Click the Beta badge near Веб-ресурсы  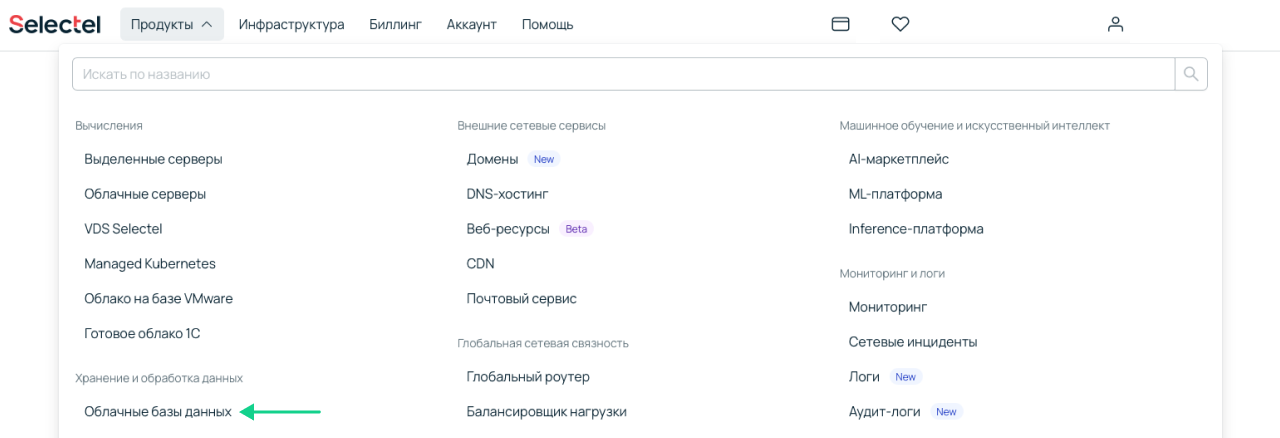point(576,229)
